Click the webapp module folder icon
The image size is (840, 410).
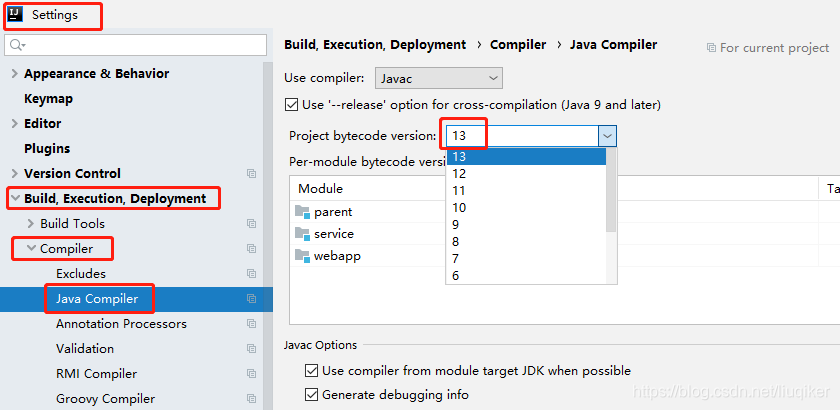tap(303, 256)
